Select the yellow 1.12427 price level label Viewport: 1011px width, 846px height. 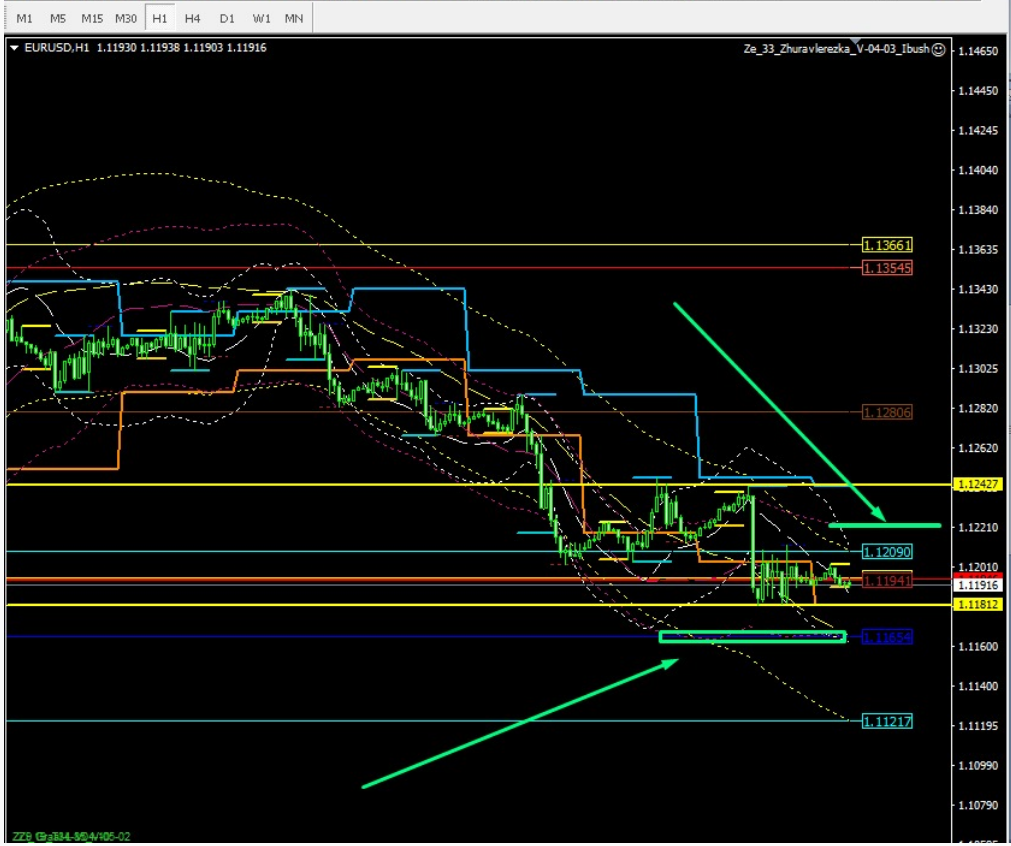(978, 484)
